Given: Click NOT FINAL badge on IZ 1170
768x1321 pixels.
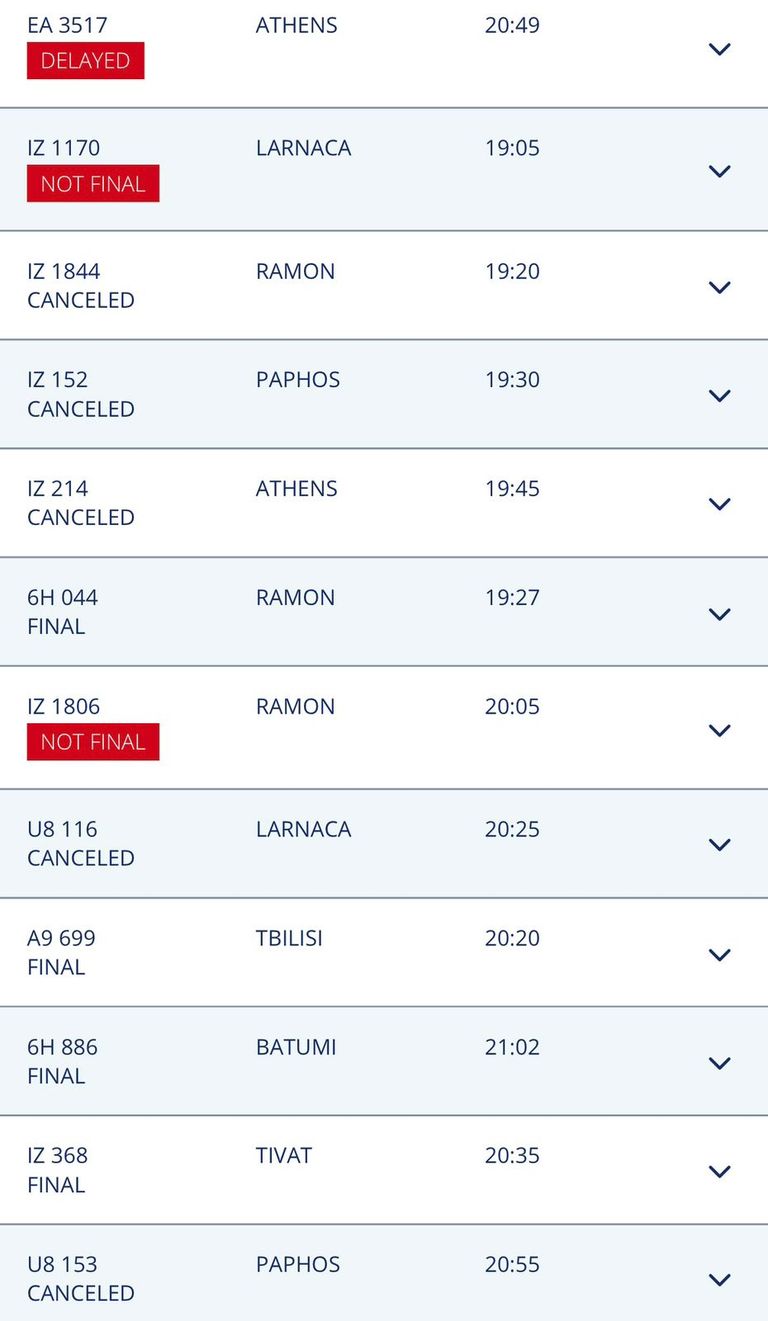Looking at the screenshot, I should [x=93, y=184].
